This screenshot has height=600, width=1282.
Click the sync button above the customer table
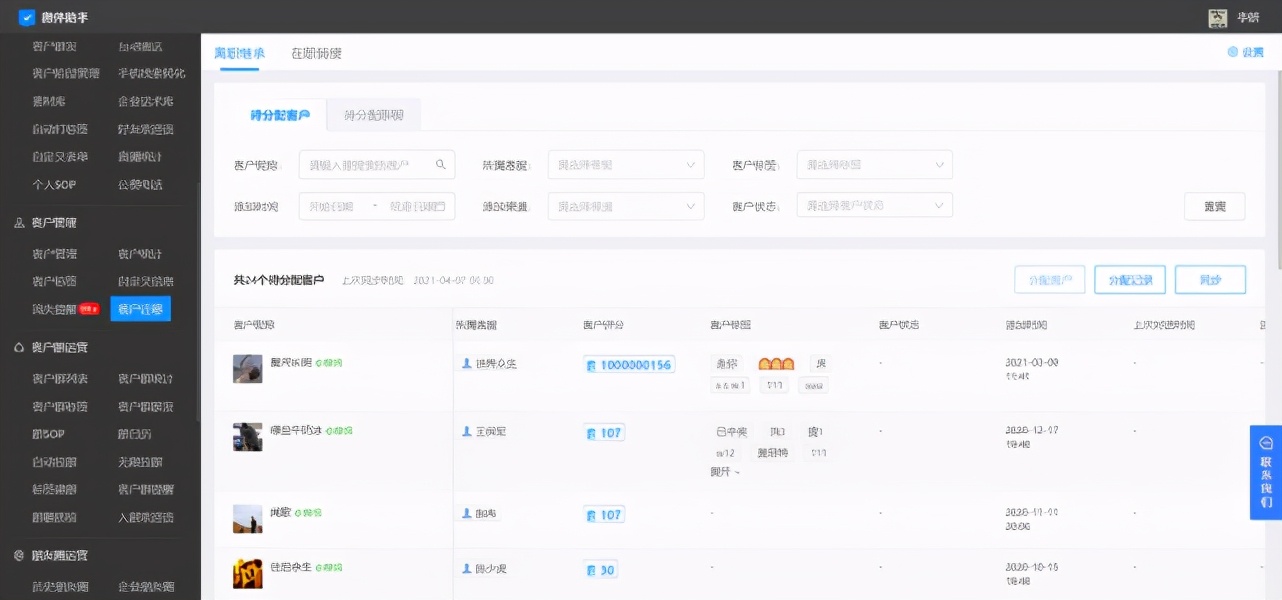click(x=1212, y=279)
